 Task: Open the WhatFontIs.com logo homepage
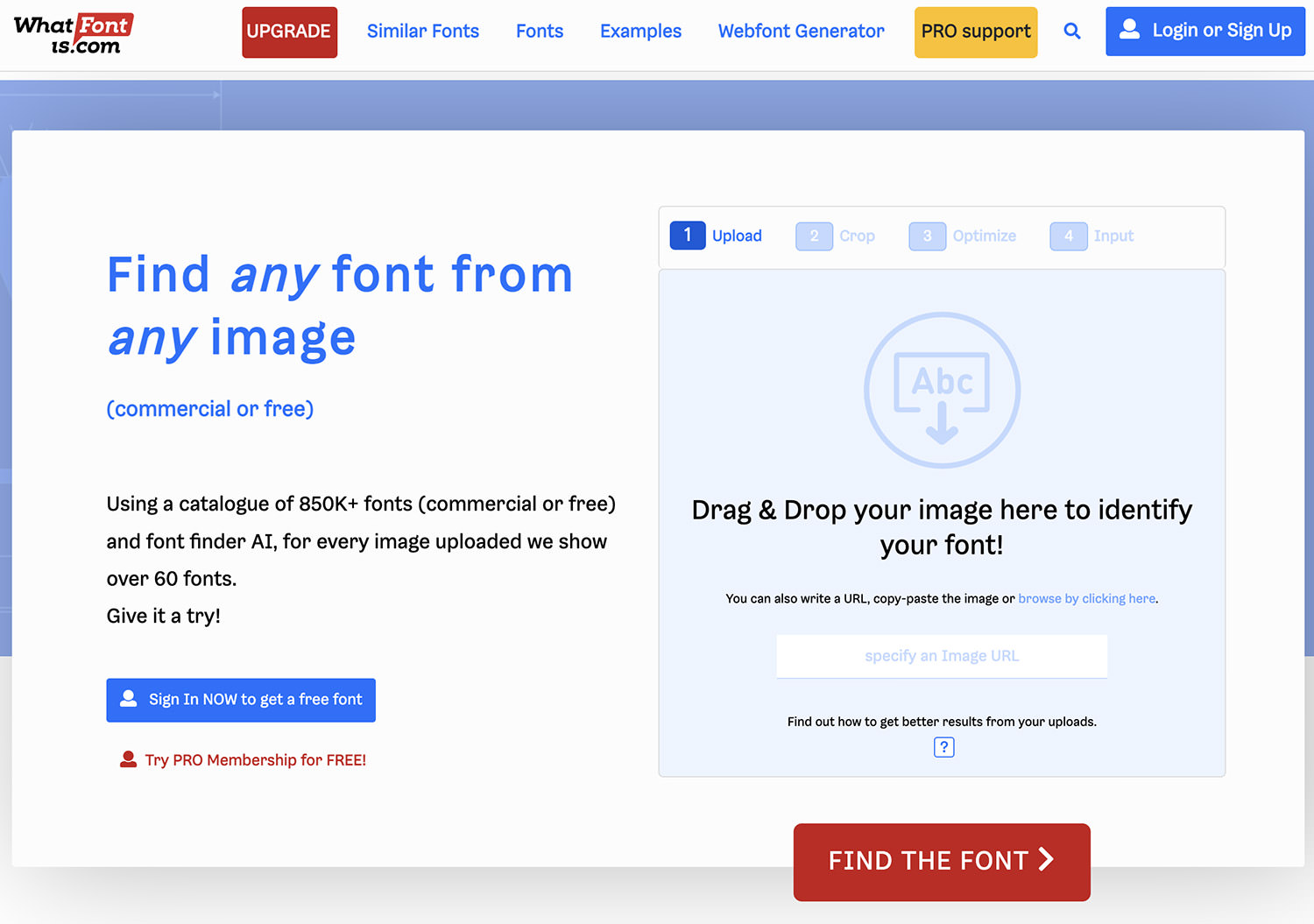(x=74, y=33)
